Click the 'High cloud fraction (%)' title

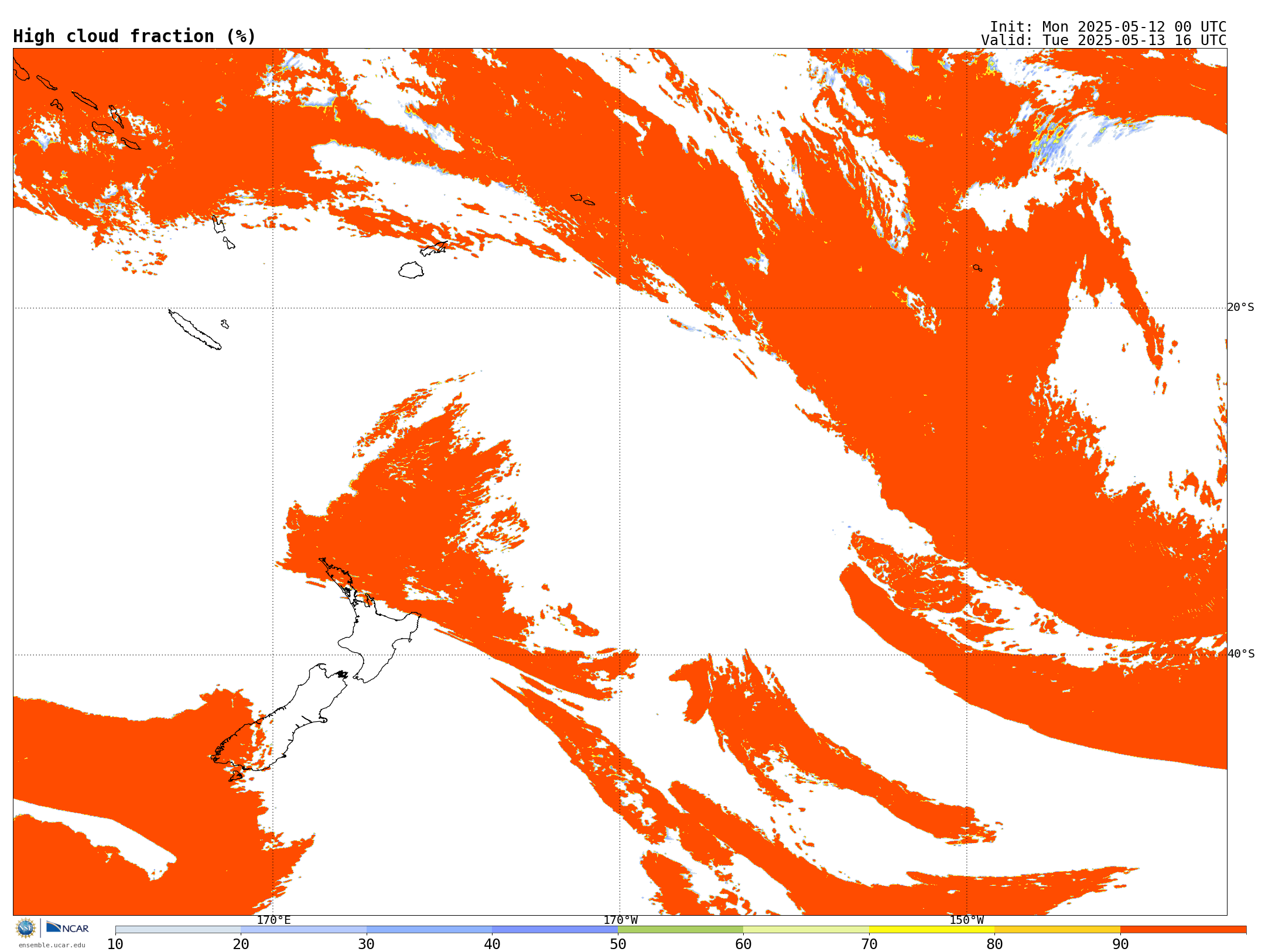tap(134, 36)
